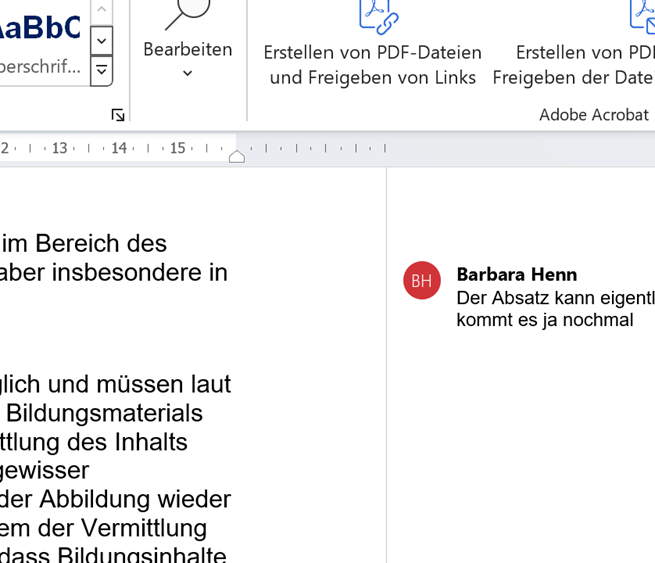The height and width of the screenshot is (563, 655).
Task: Click document text "glich und müssen laut"
Action: coord(115,384)
